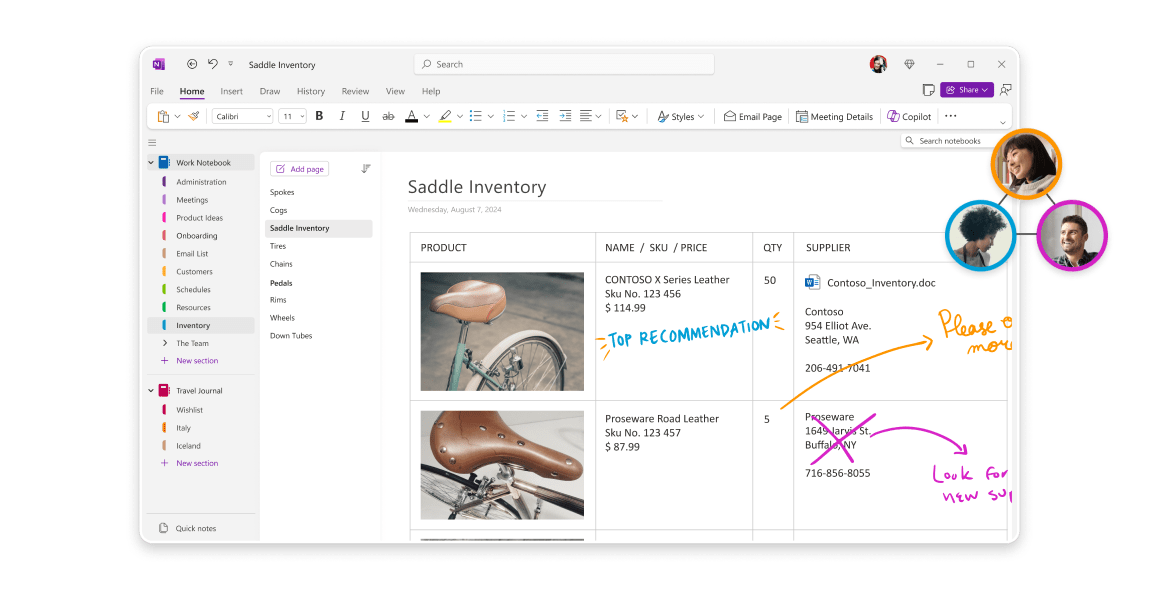Screen dimensions: 1159x600
Task: Click the search notebooks magnifier icon
Action: (910, 140)
